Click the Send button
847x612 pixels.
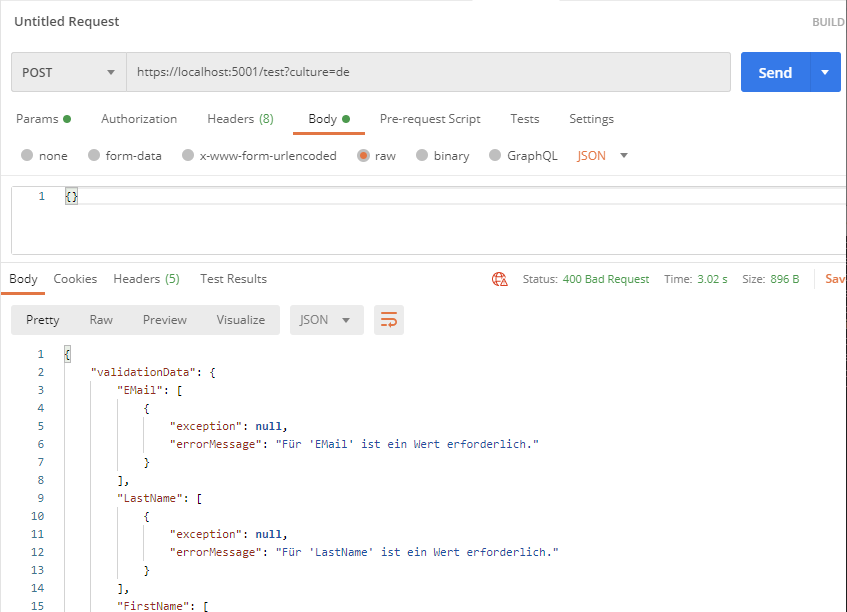pyautogui.click(x=775, y=72)
